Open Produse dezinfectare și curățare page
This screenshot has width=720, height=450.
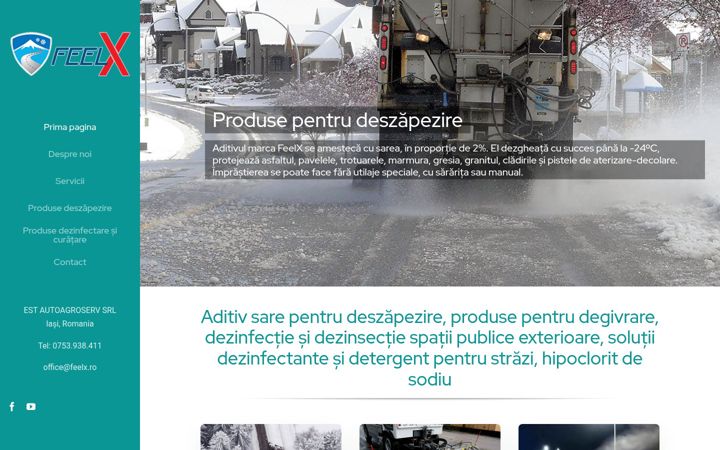click(x=70, y=235)
